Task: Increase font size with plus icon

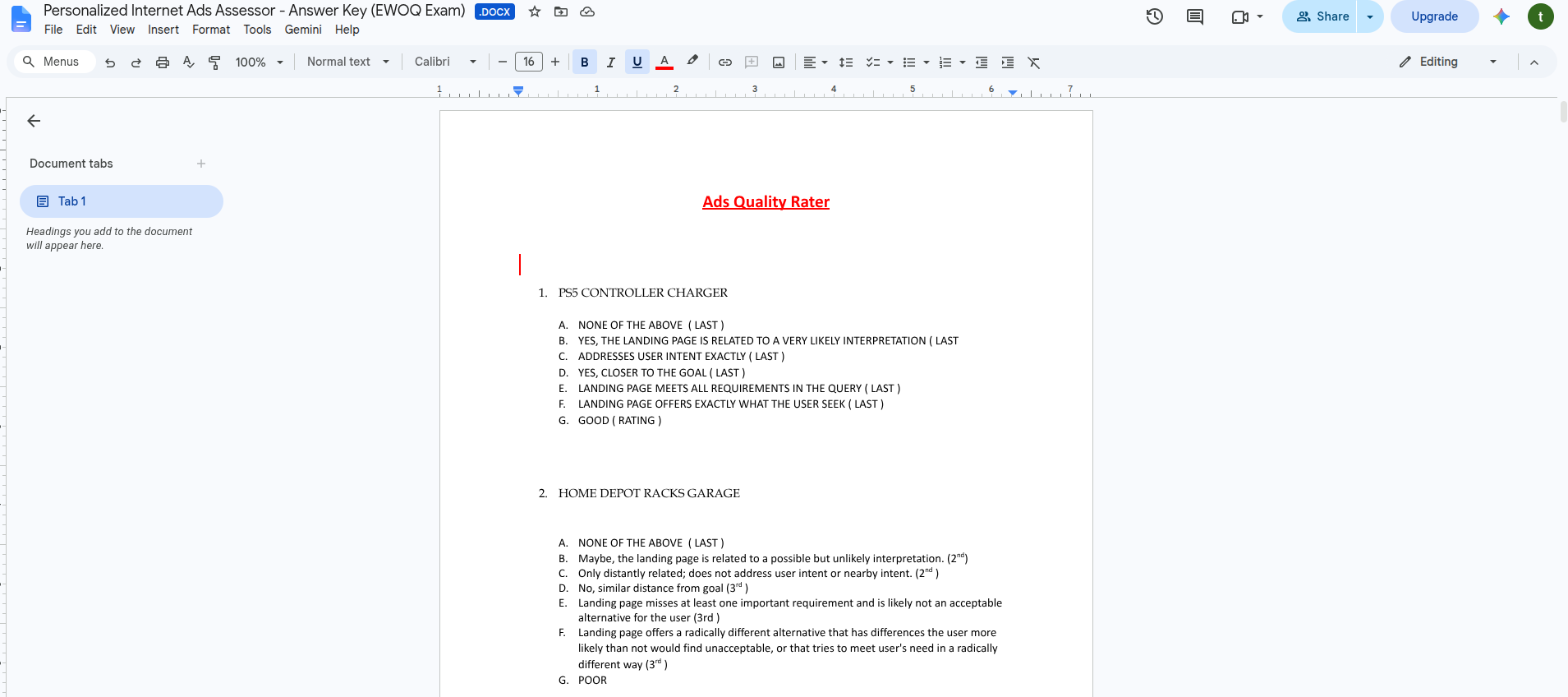Action: (x=555, y=62)
